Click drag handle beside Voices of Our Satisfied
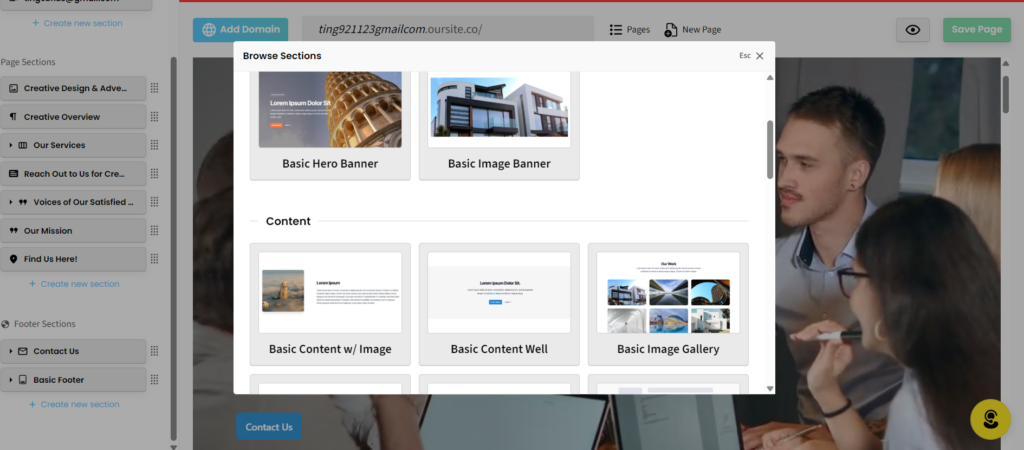The height and width of the screenshot is (450, 1024). click(x=154, y=202)
